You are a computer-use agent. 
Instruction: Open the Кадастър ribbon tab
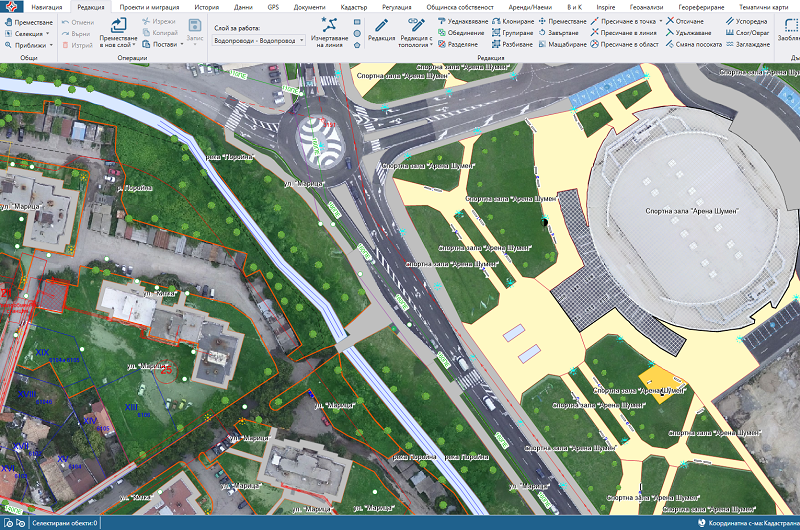coord(354,6)
